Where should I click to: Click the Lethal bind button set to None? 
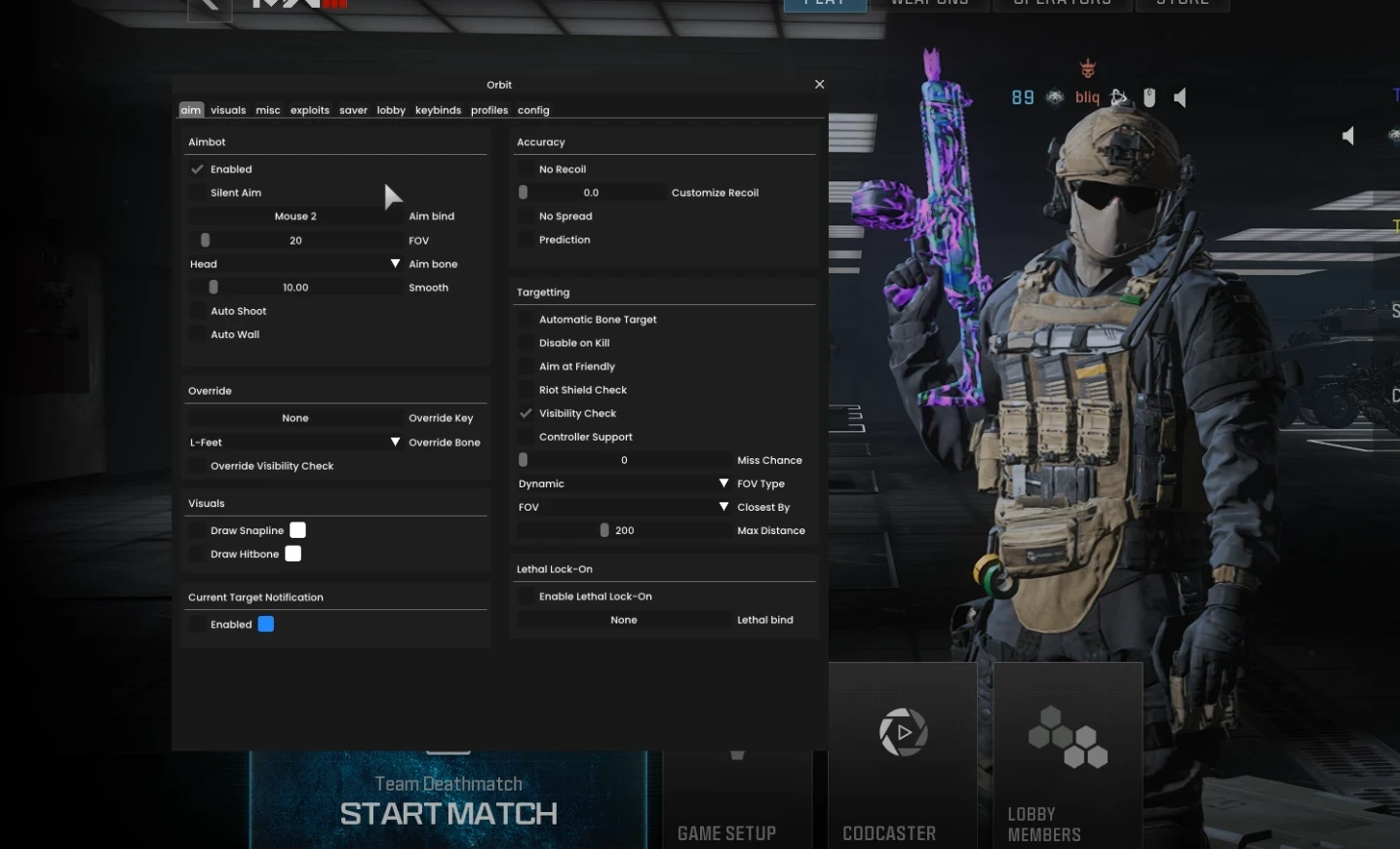coord(624,620)
